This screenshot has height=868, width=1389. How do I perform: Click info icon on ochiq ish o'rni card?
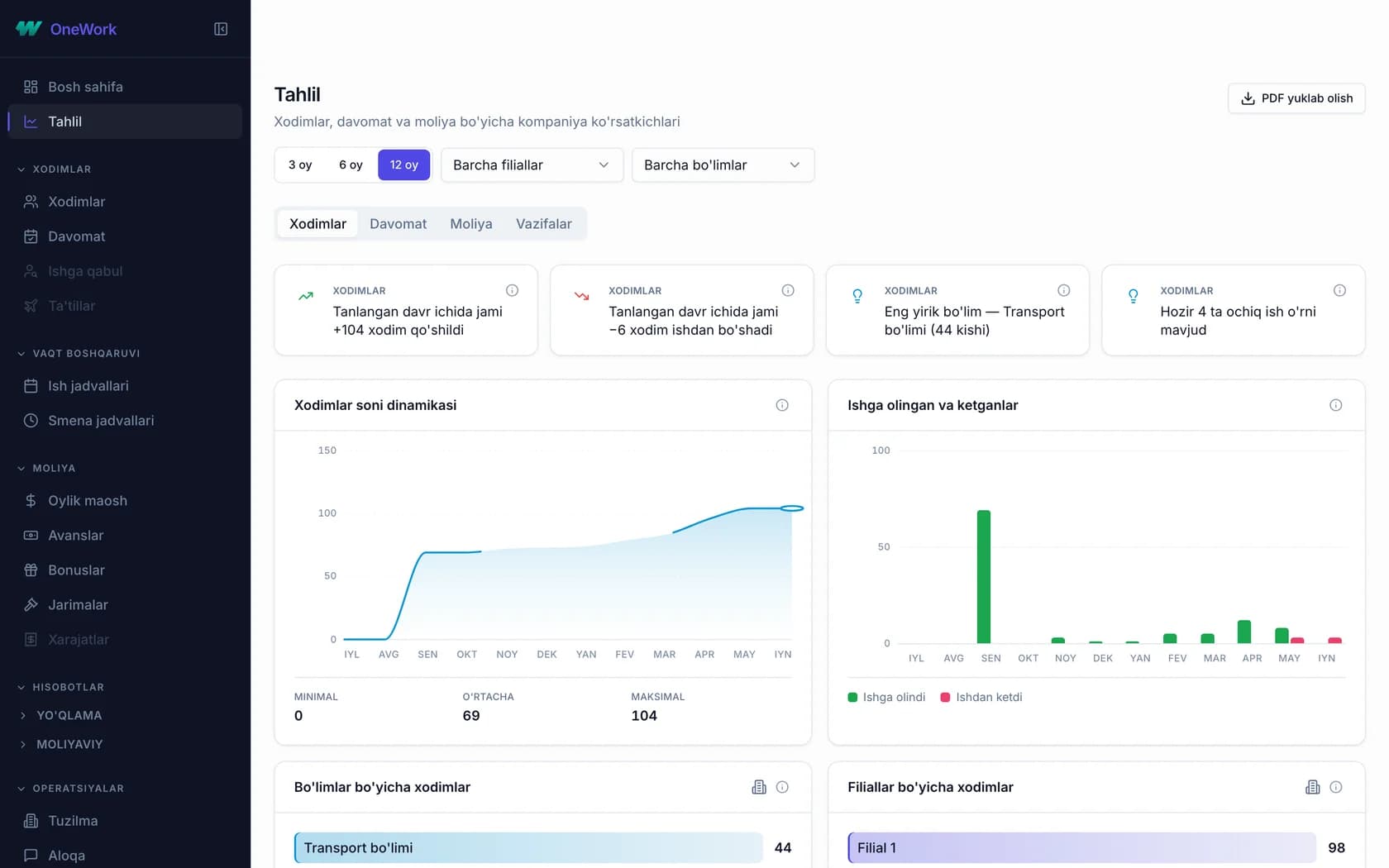pyautogui.click(x=1339, y=290)
